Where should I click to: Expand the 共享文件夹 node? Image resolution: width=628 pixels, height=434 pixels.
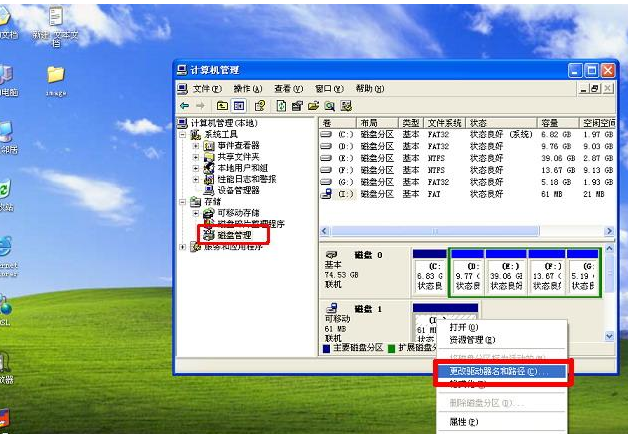pos(196,157)
